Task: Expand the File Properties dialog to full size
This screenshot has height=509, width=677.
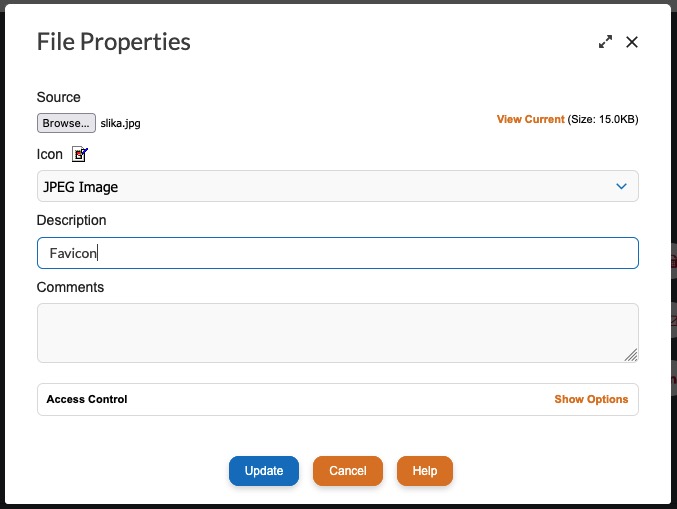Action: coord(605,42)
